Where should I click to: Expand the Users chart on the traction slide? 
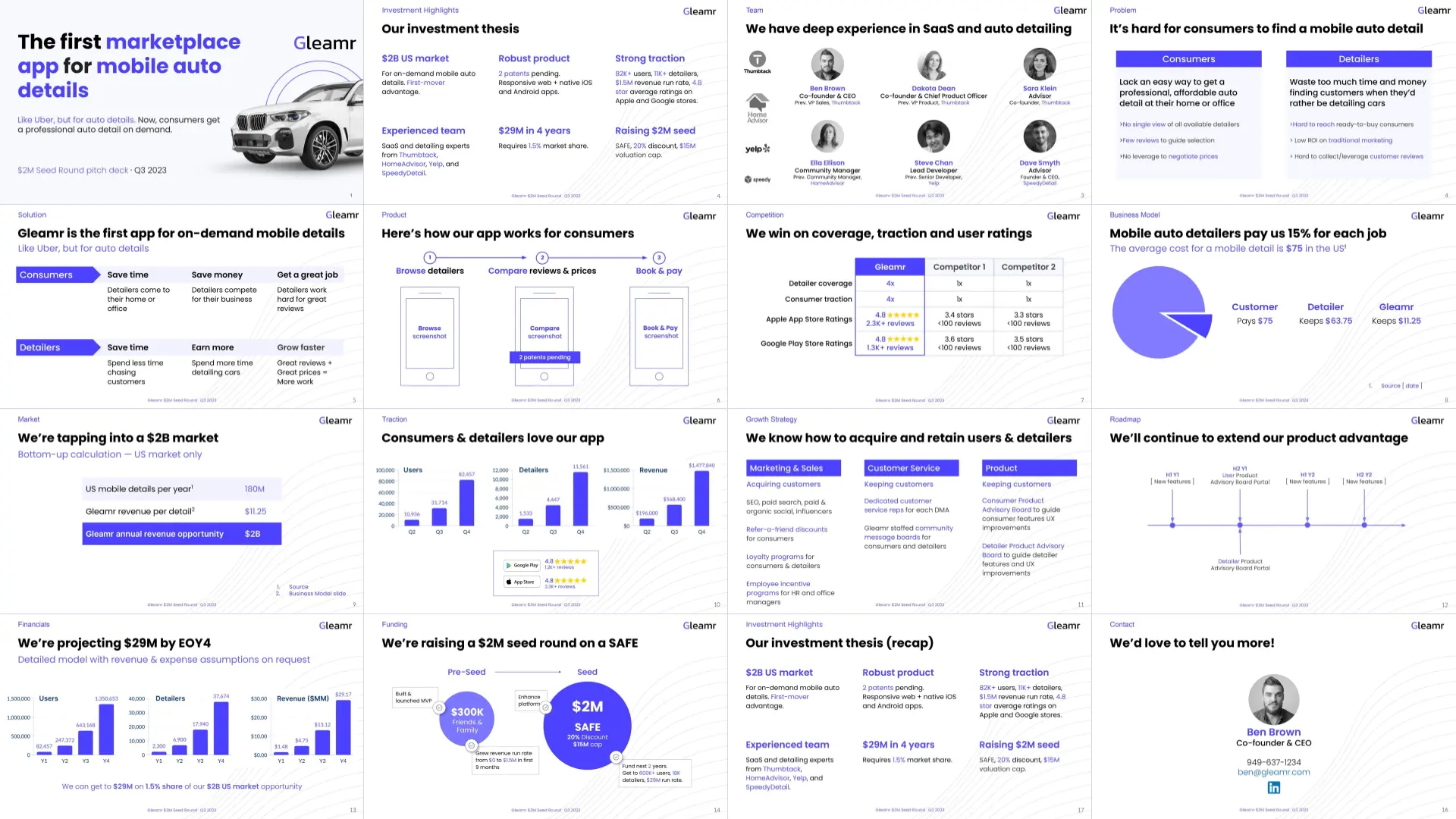pos(431,500)
